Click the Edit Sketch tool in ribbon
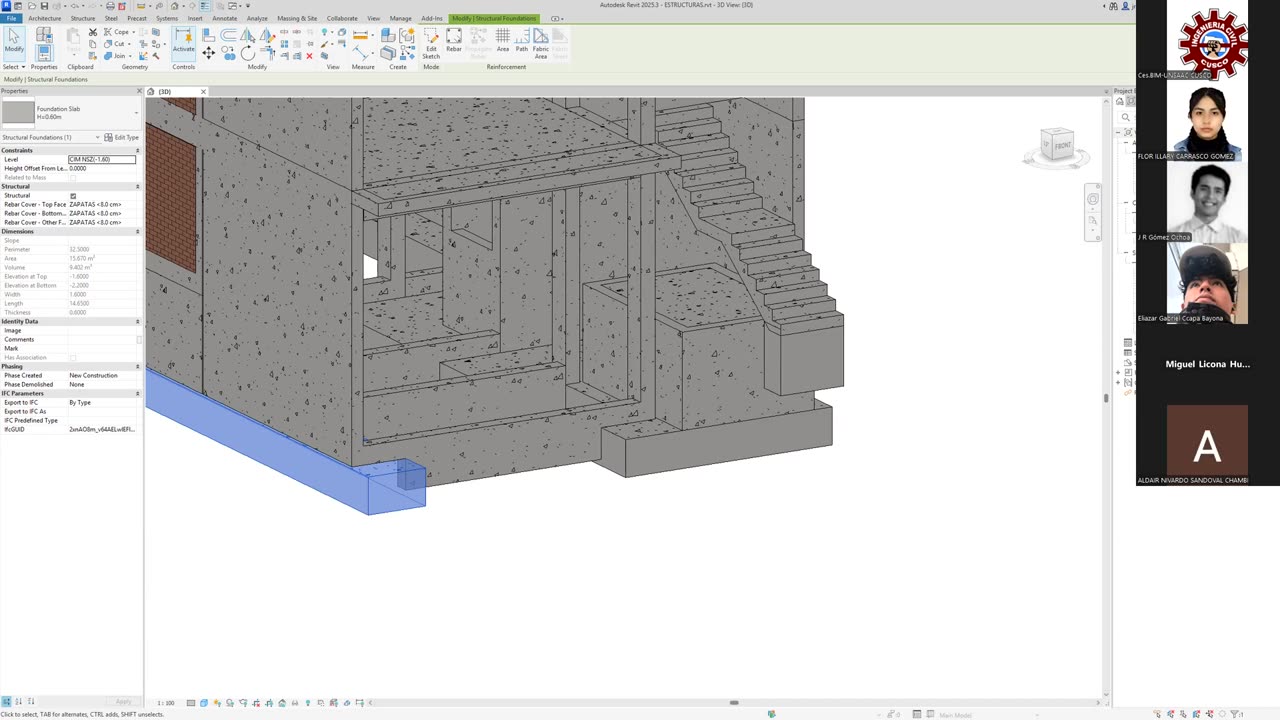The image size is (1280, 720). pyautogui.click(x=431, y=40)
